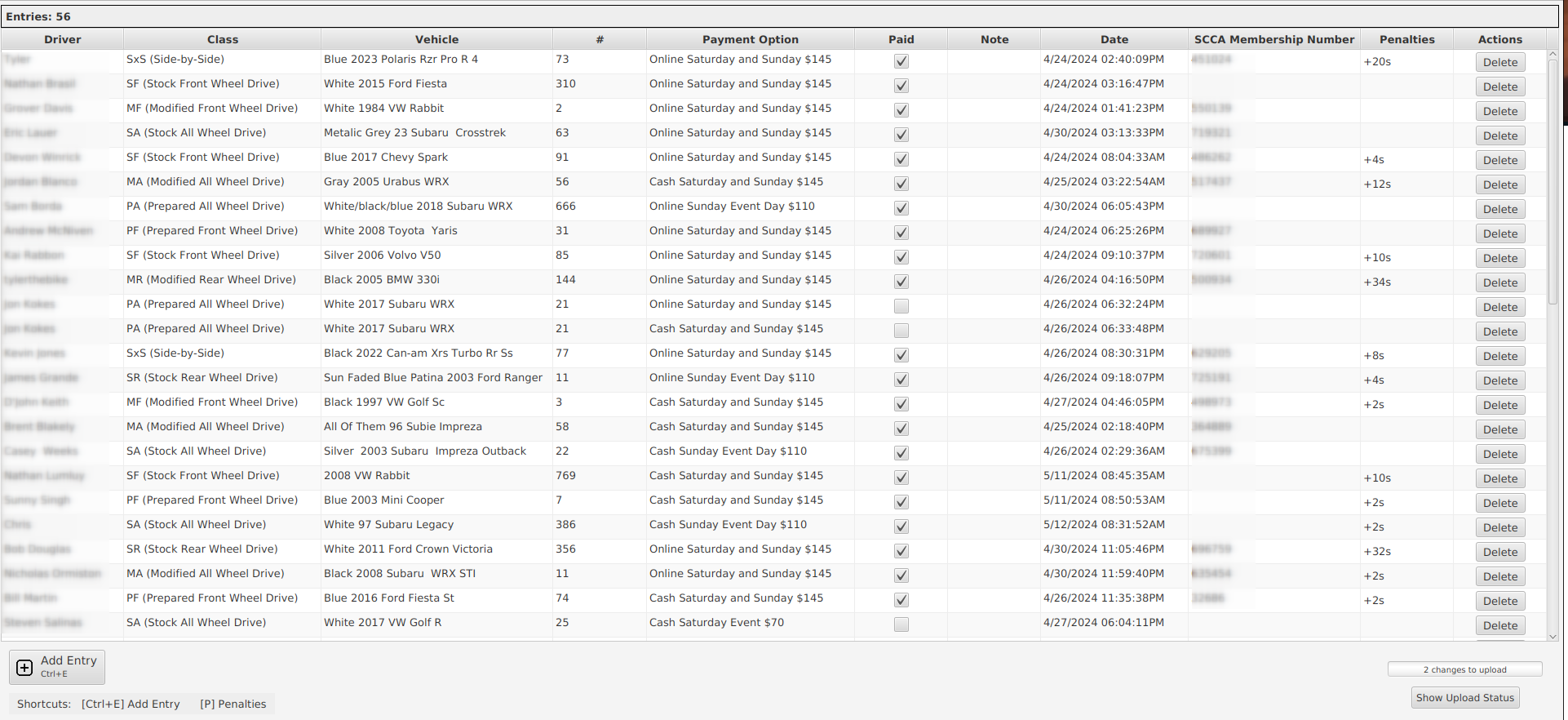The height and width of the screenshot is (720, 1568).
Task: Uncheck Paid for White 1984 VW Rabbit
Action: pos(901,110)
